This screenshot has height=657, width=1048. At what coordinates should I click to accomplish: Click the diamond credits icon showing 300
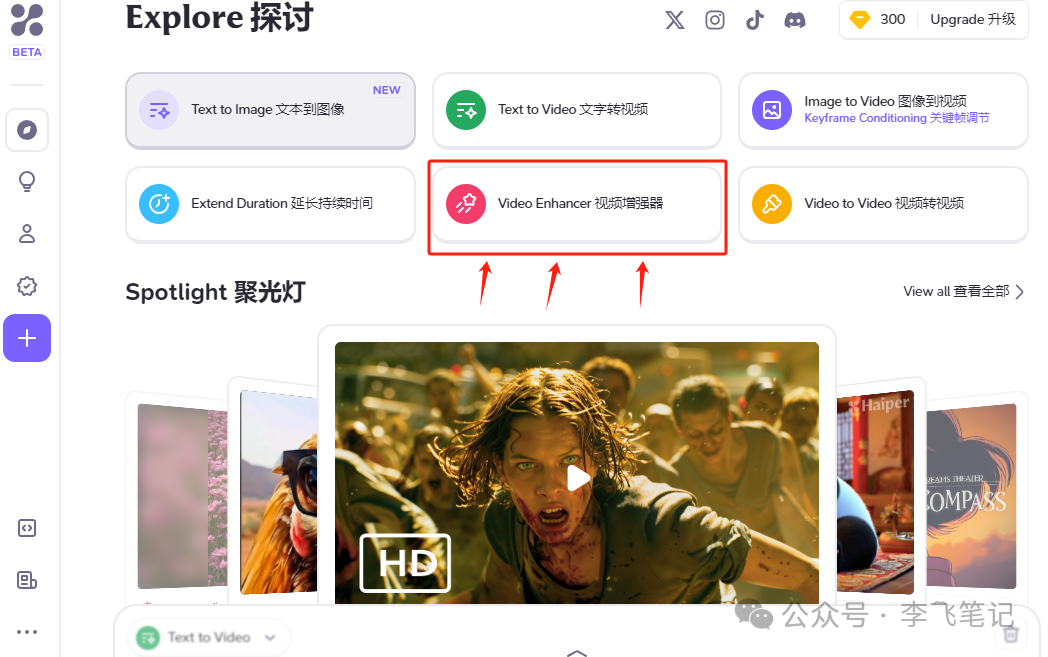point(860,19)
